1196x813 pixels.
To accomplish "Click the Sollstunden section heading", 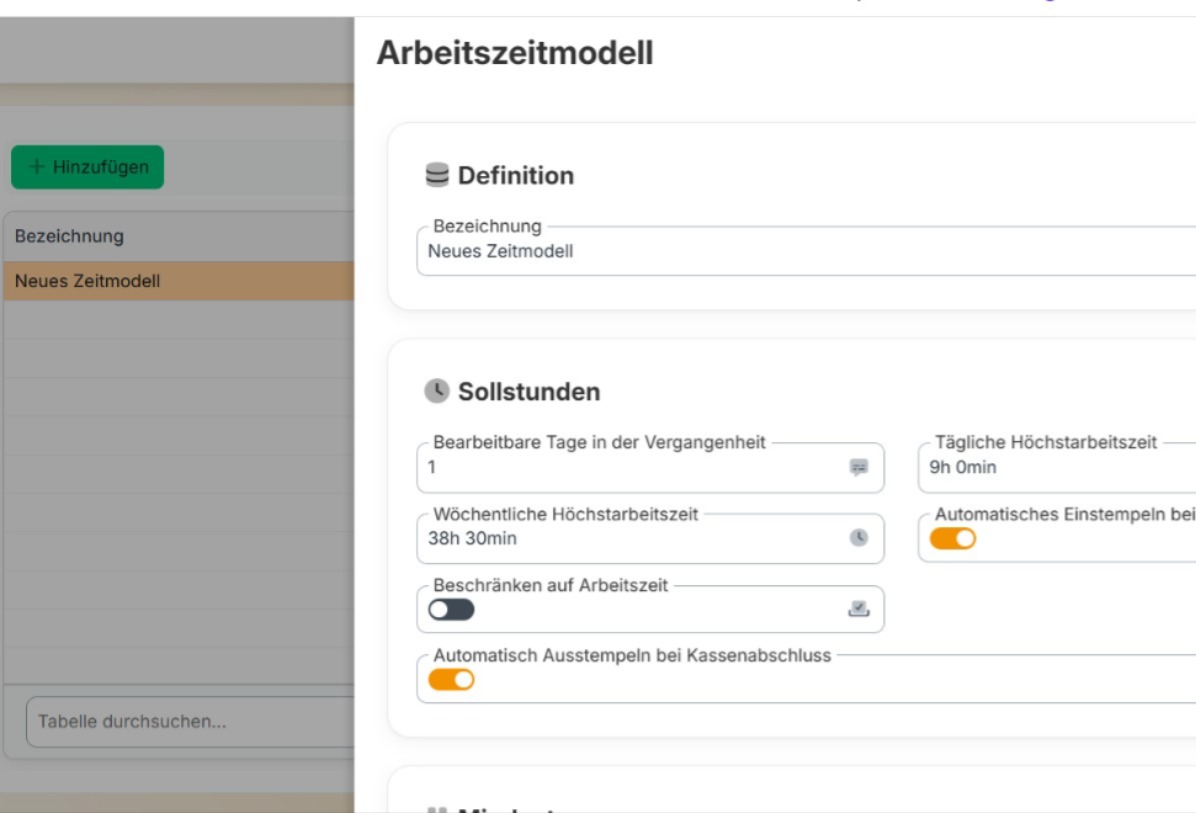I will 529,391.
